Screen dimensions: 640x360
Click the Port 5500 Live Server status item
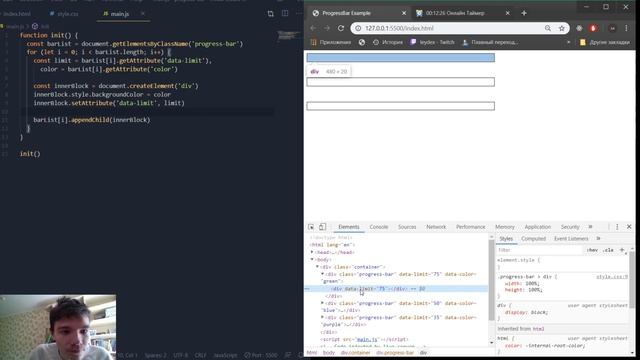[x=260, y=355]
